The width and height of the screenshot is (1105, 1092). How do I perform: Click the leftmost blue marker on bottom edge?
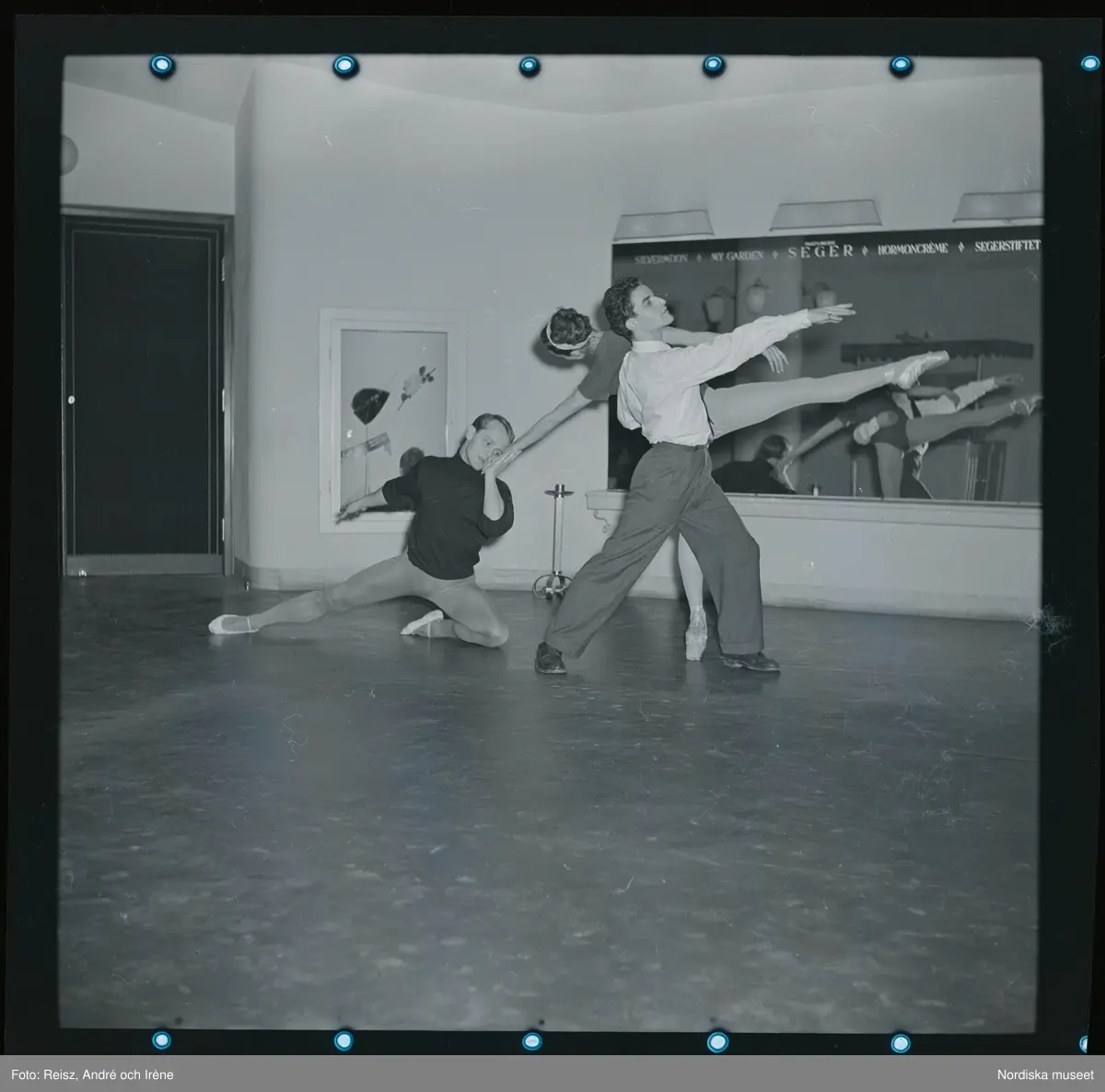(x=162, y=1040)
